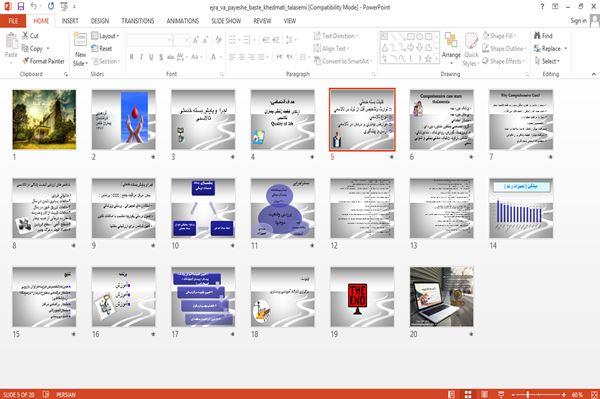600x399 pixels.
Task: Click Reset in the Slides group
Action: 102,48
